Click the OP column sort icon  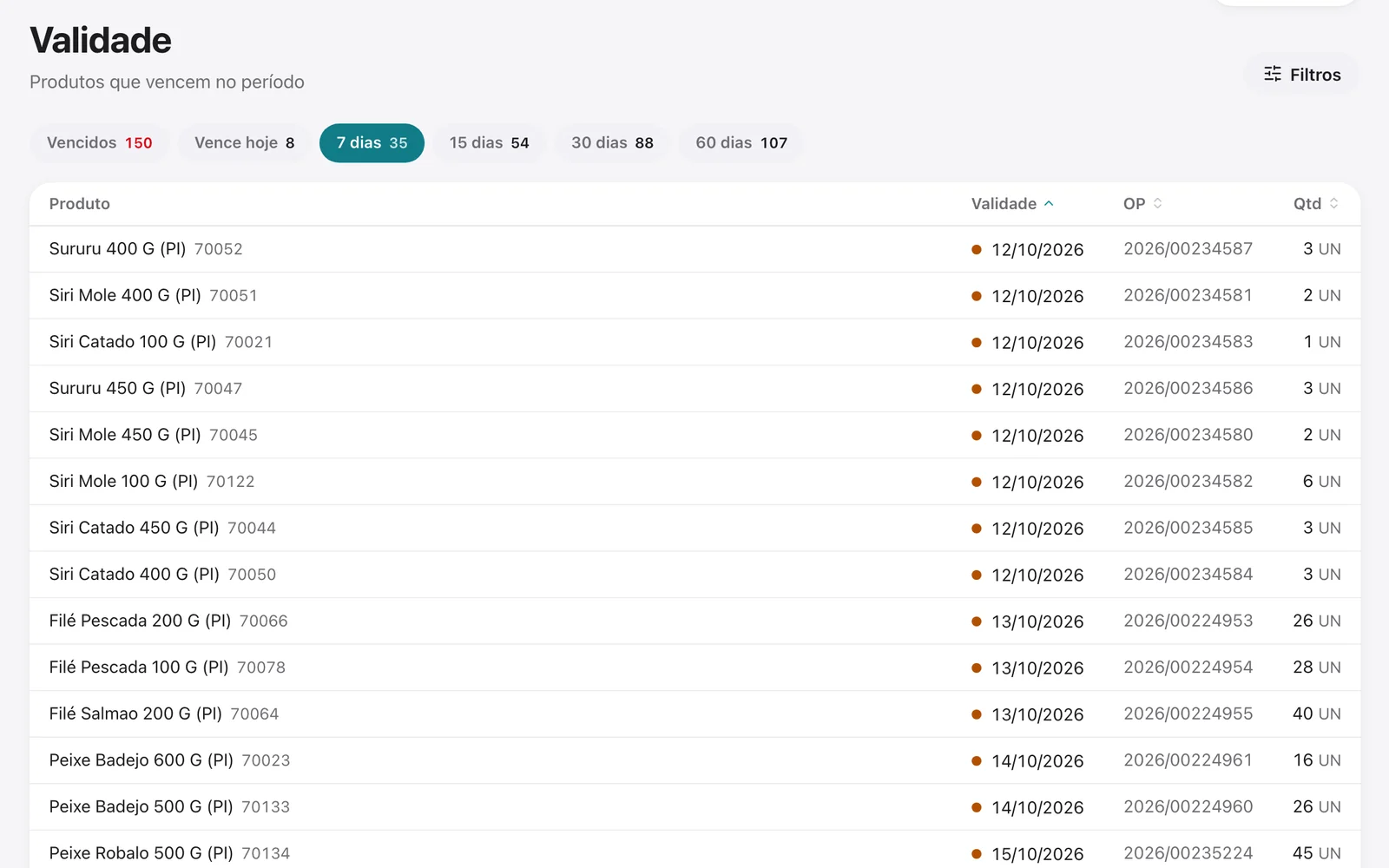click(x=1157, y=203)
